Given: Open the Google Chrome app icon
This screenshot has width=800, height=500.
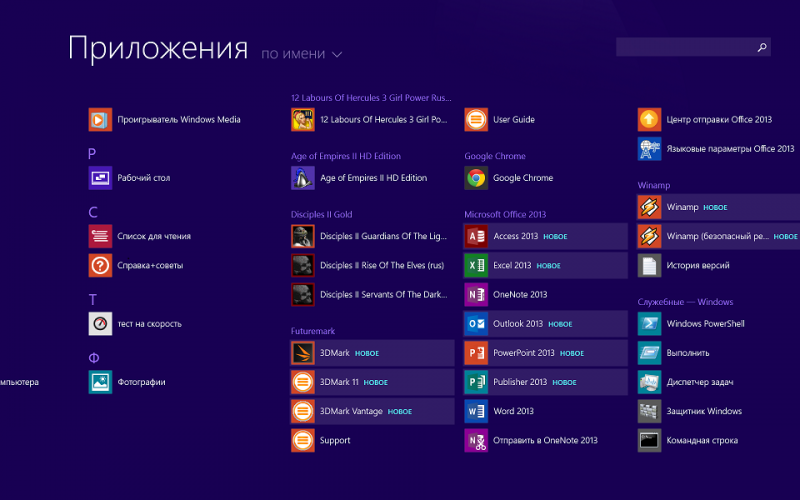Looking at the screenshot, I should click(476, 178).
